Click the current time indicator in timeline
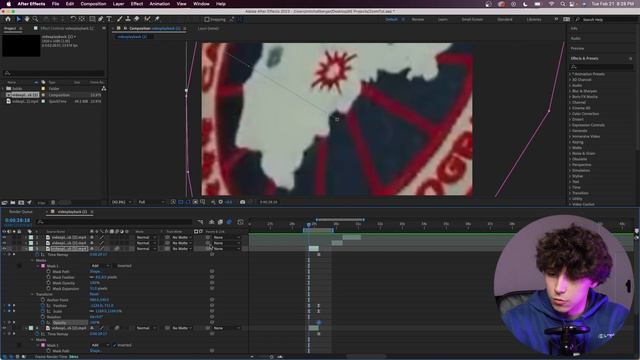Image resolution: width=640 pixels, height=360 pixels. (309, 224)
